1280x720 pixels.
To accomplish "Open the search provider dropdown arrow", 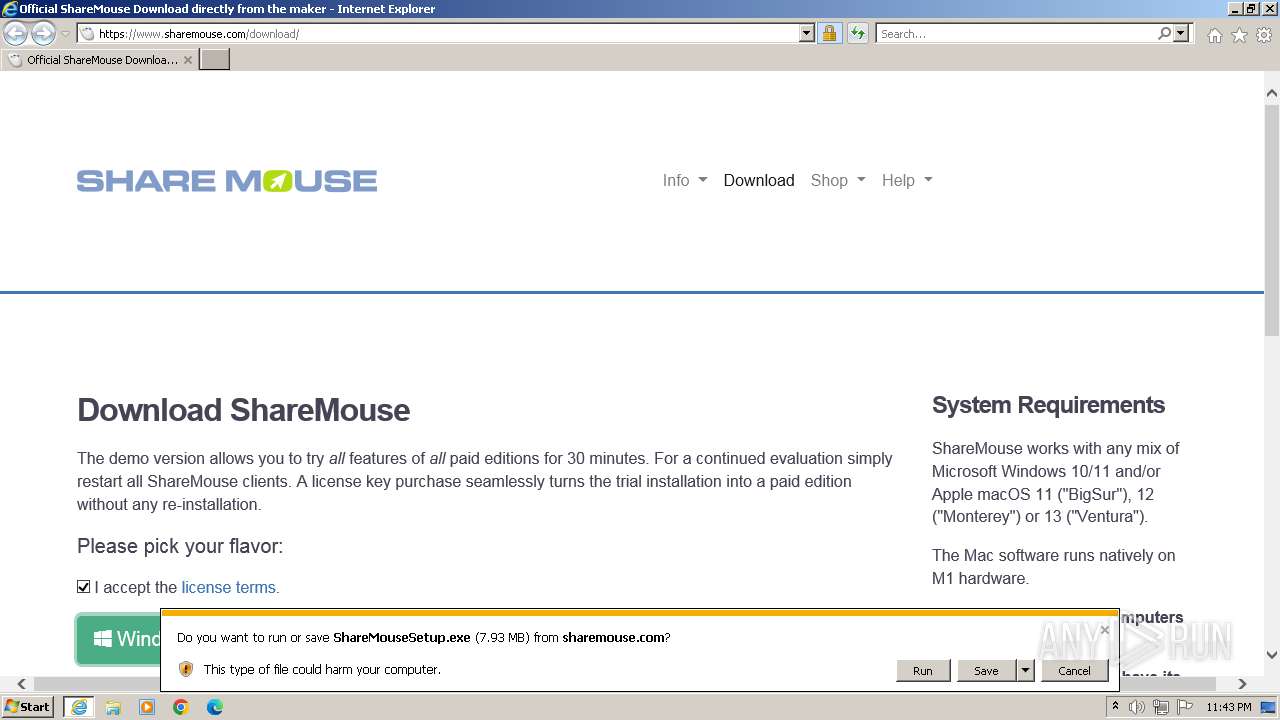I will 1181,33.
